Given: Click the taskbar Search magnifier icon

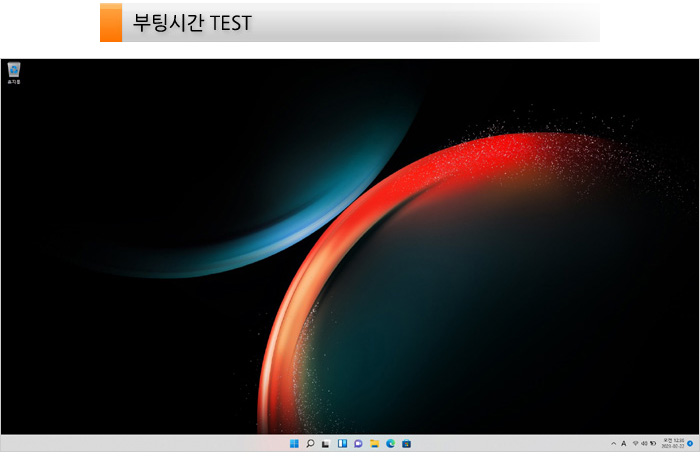Looking at the screenshot, I should point(310,443).
